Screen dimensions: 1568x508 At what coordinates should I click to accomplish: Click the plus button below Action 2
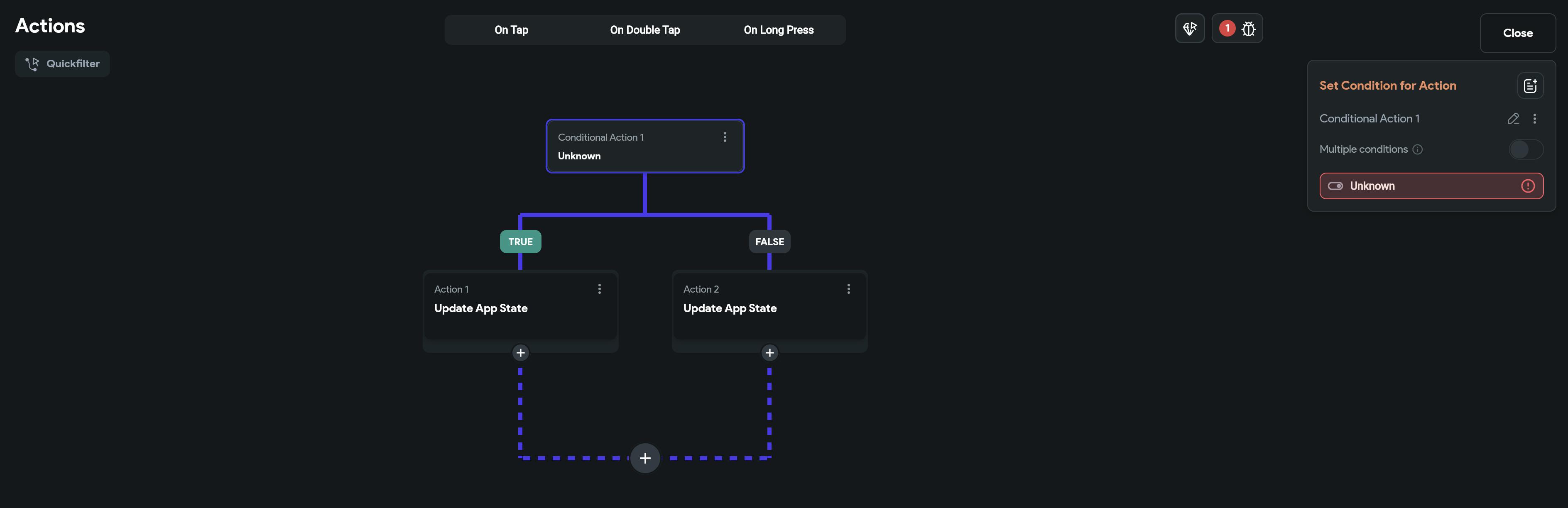(769, 353)
